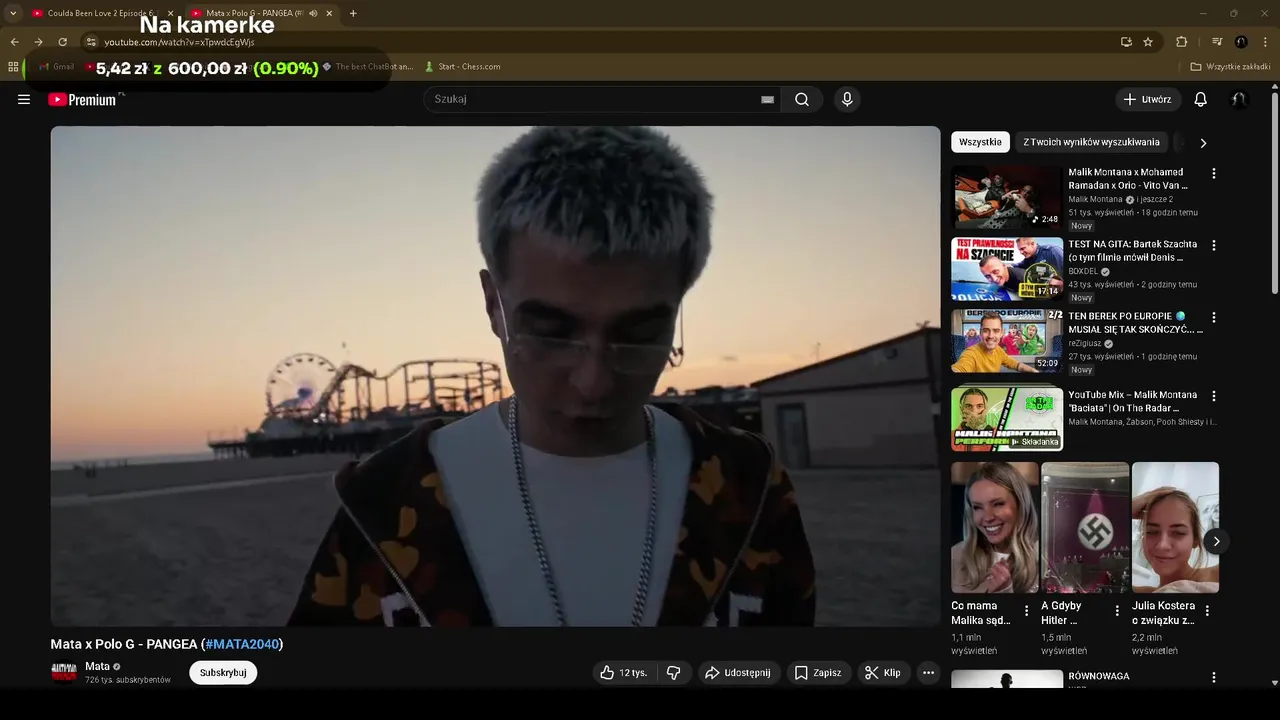
Task: Open Wszystkie zakładki bookmarks folder
Action: click(x=1230, y=67)
